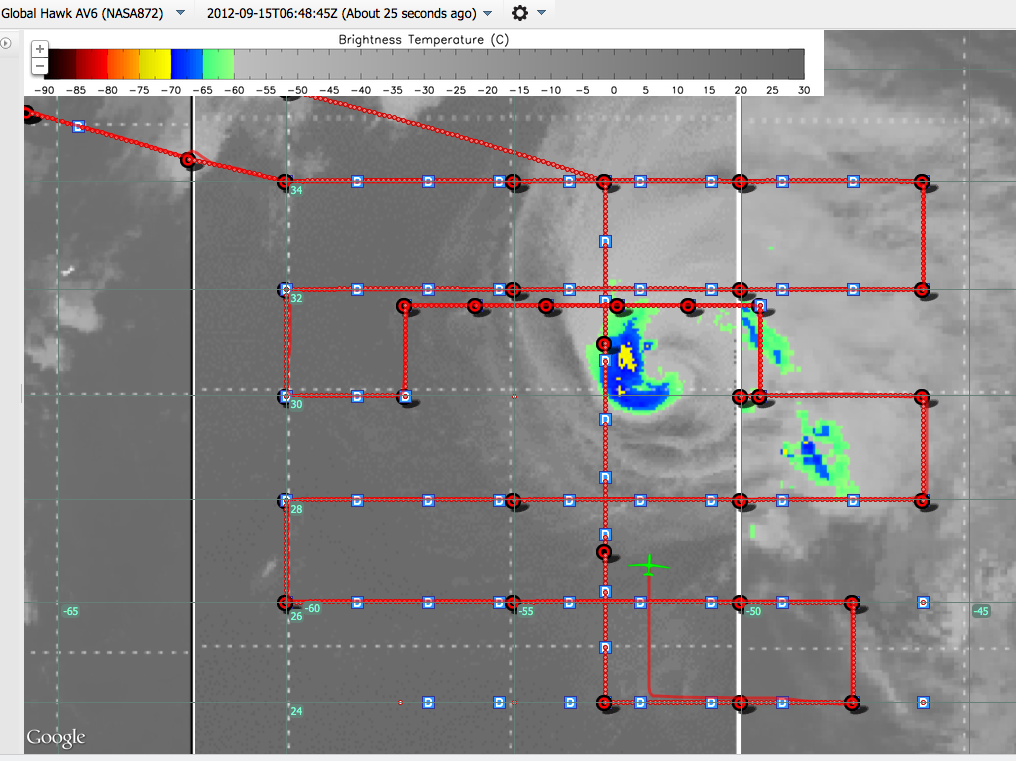This screenshot has height=761, width=1016.
Task: Click the waypoint marker beside latitude 32
Action: 285,289
